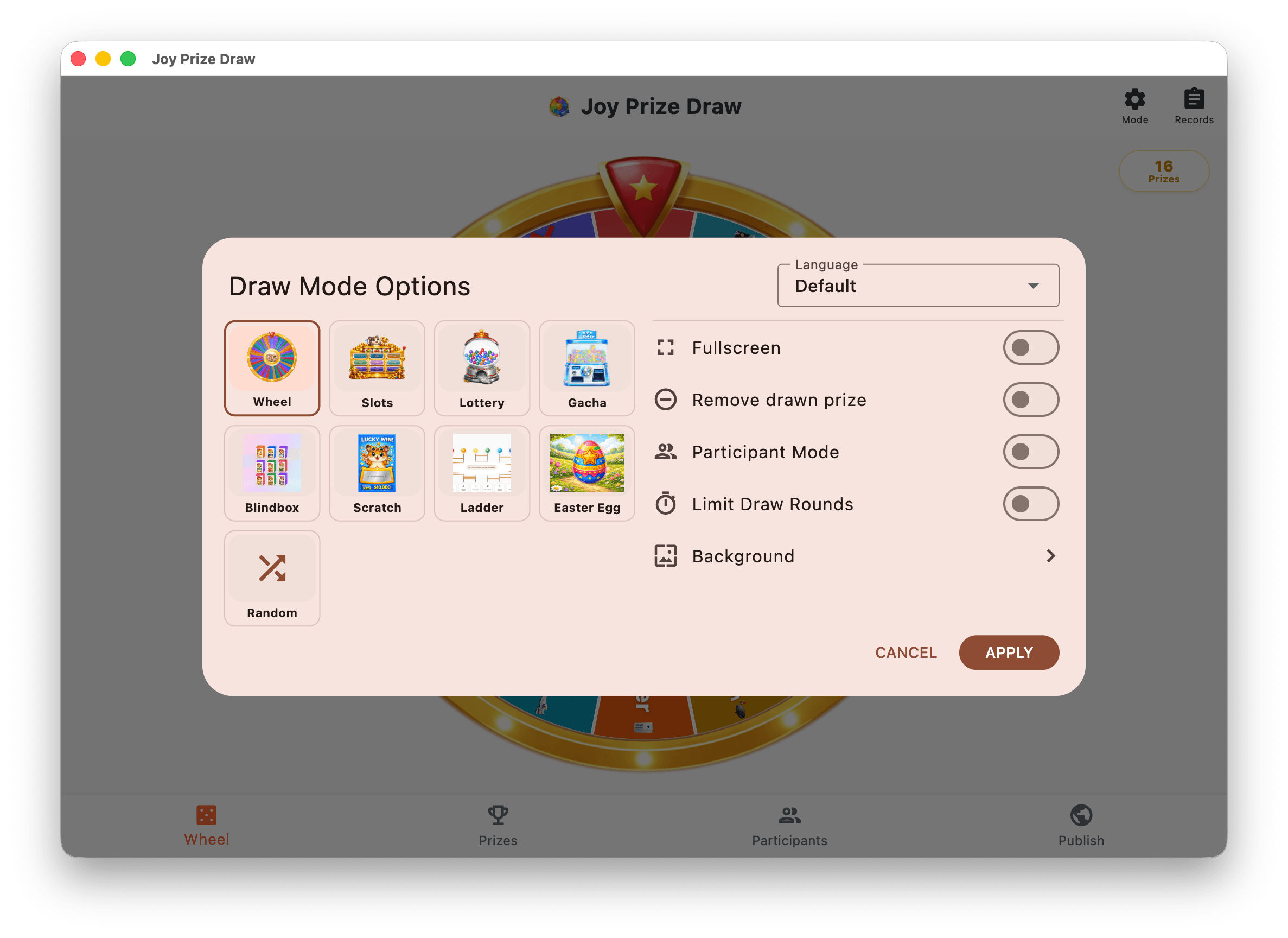Open the Records clipboard icon

[1193, 106]
